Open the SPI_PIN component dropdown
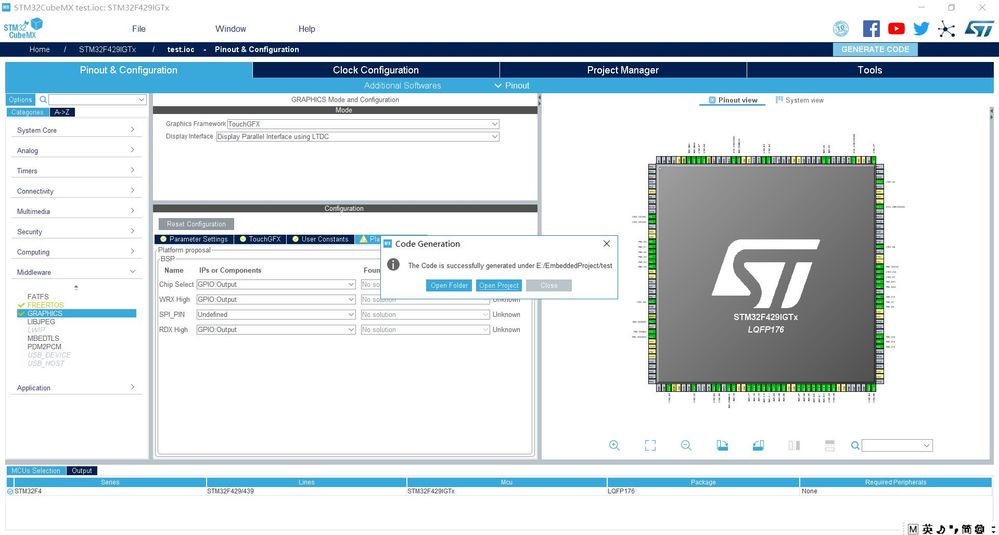999x535 pixels. pos(275,315)
